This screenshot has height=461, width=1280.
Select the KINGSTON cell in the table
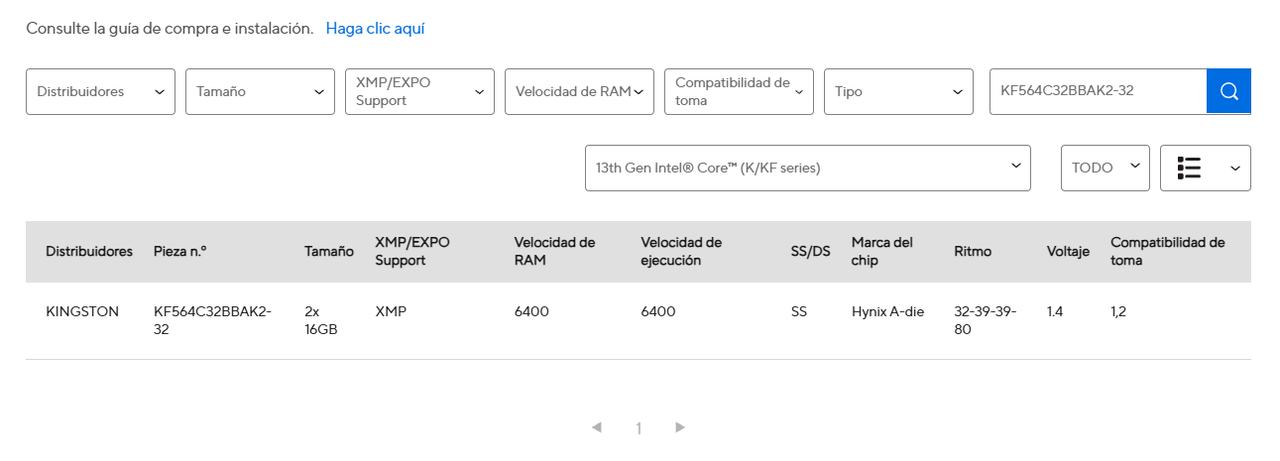coord(82,312)
